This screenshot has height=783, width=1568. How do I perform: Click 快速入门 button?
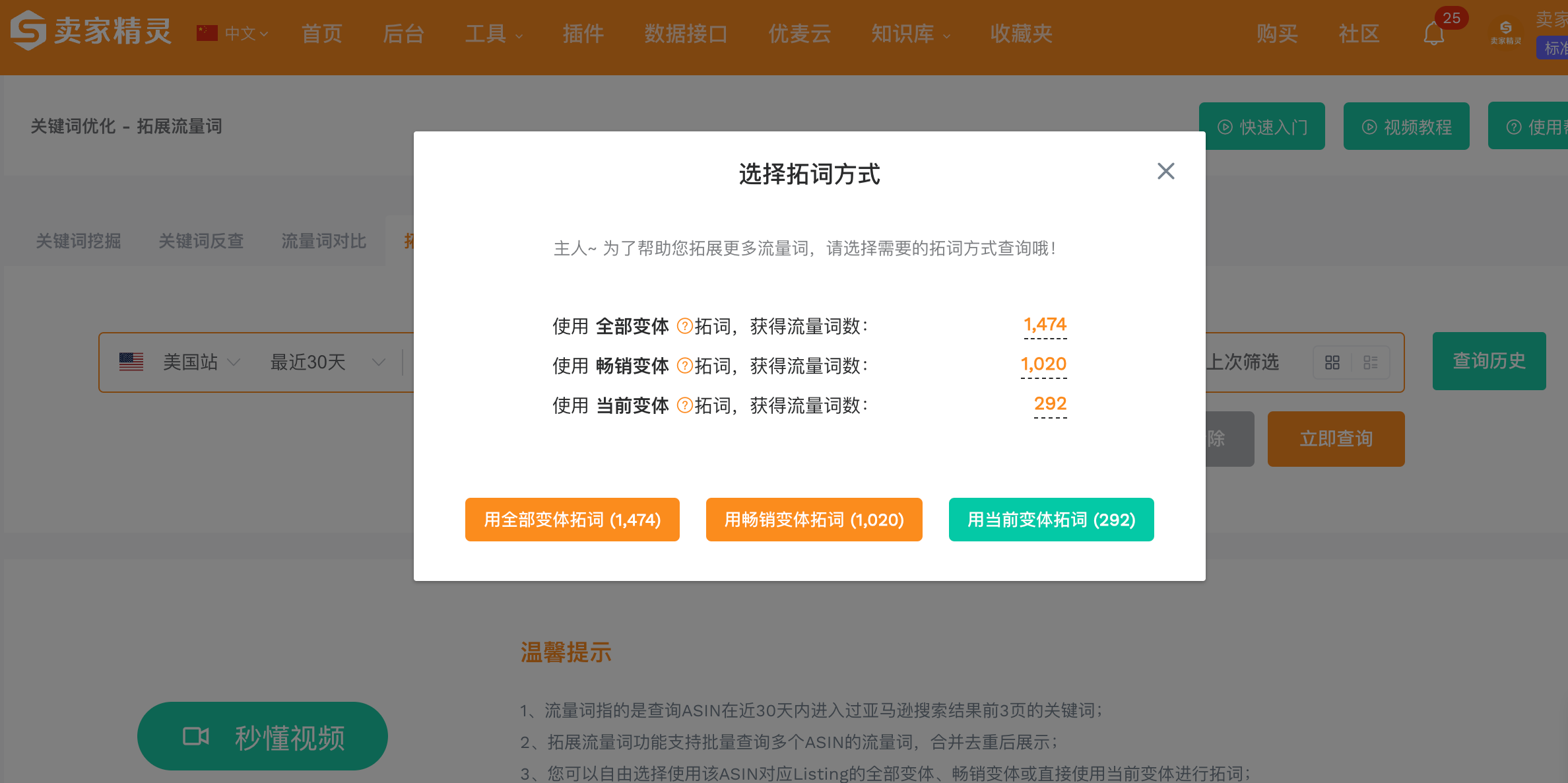point(1262,126)
